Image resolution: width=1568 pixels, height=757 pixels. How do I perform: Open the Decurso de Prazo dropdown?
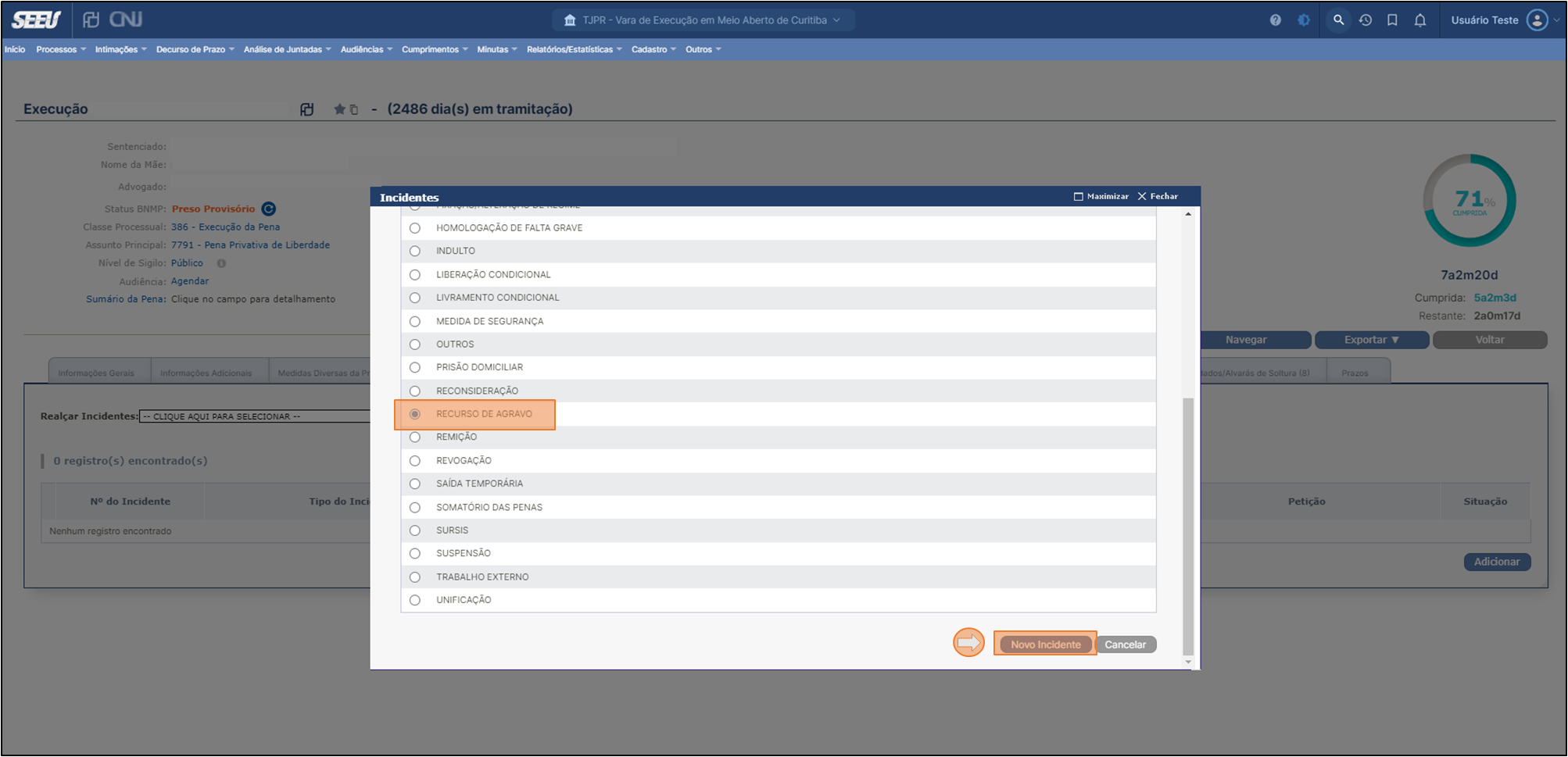point(195,49)
